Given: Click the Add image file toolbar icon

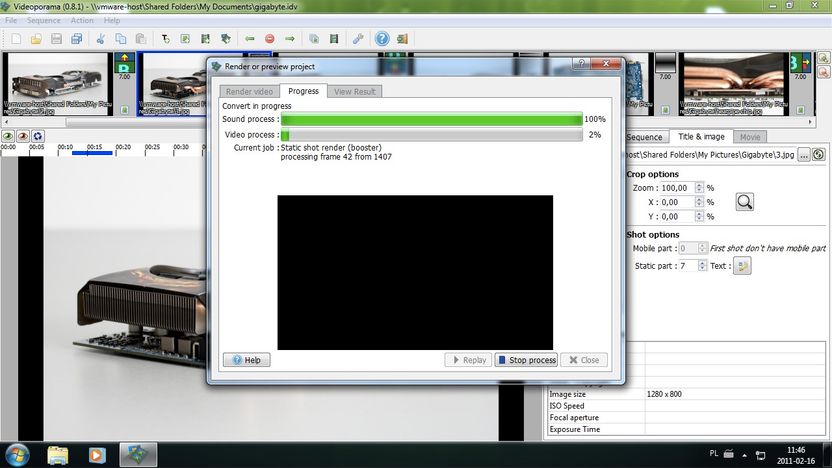Looking at the screenshot, I should 185,39.
